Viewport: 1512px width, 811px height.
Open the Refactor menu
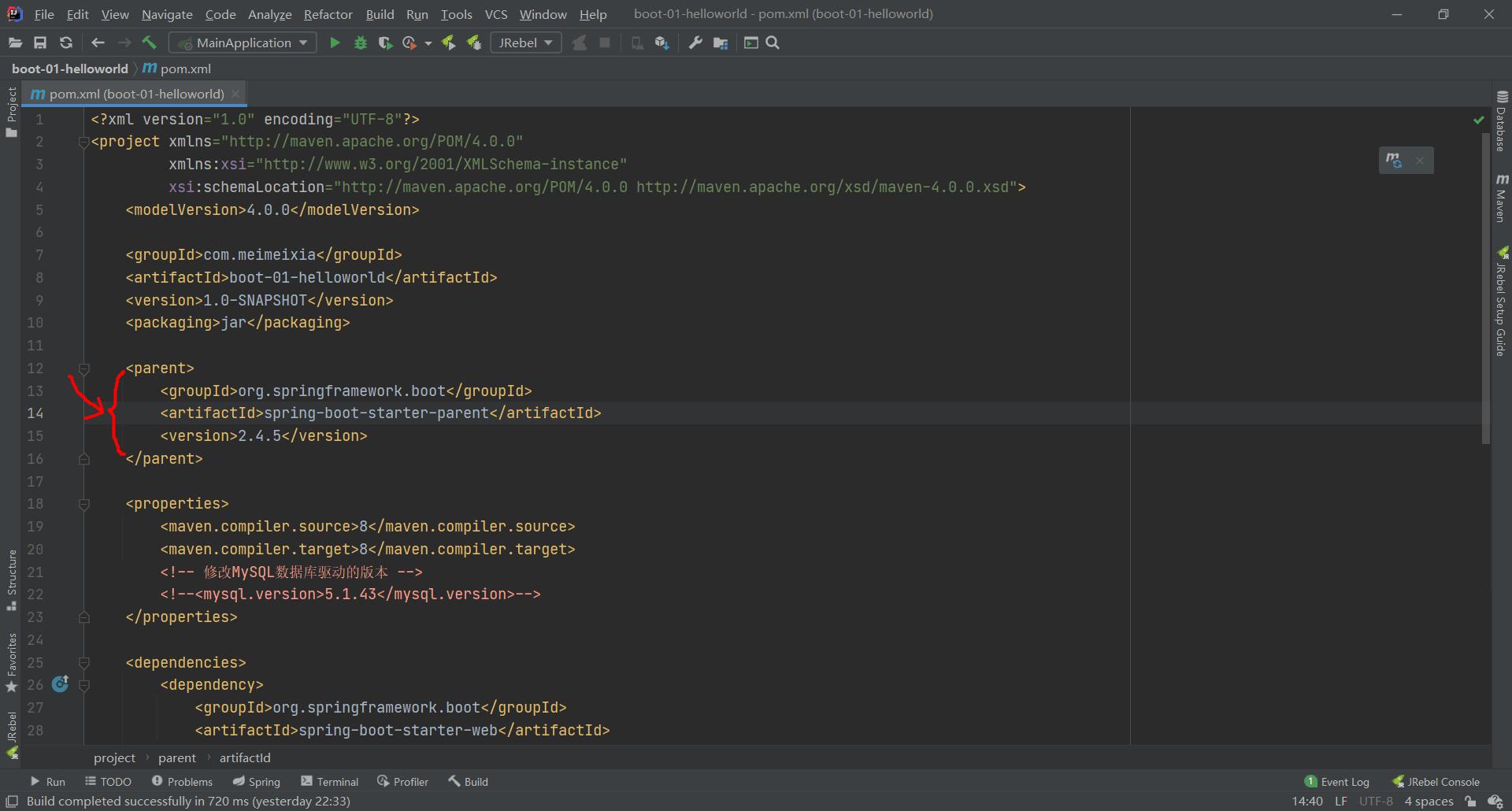[x=328, y=14]
